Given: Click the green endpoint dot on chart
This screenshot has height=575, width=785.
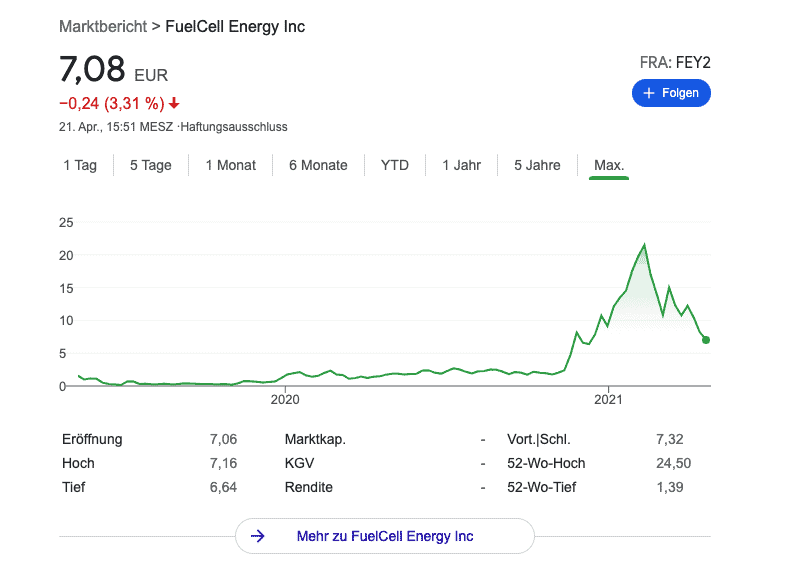Looking at the screenshot, I should 706,340.
